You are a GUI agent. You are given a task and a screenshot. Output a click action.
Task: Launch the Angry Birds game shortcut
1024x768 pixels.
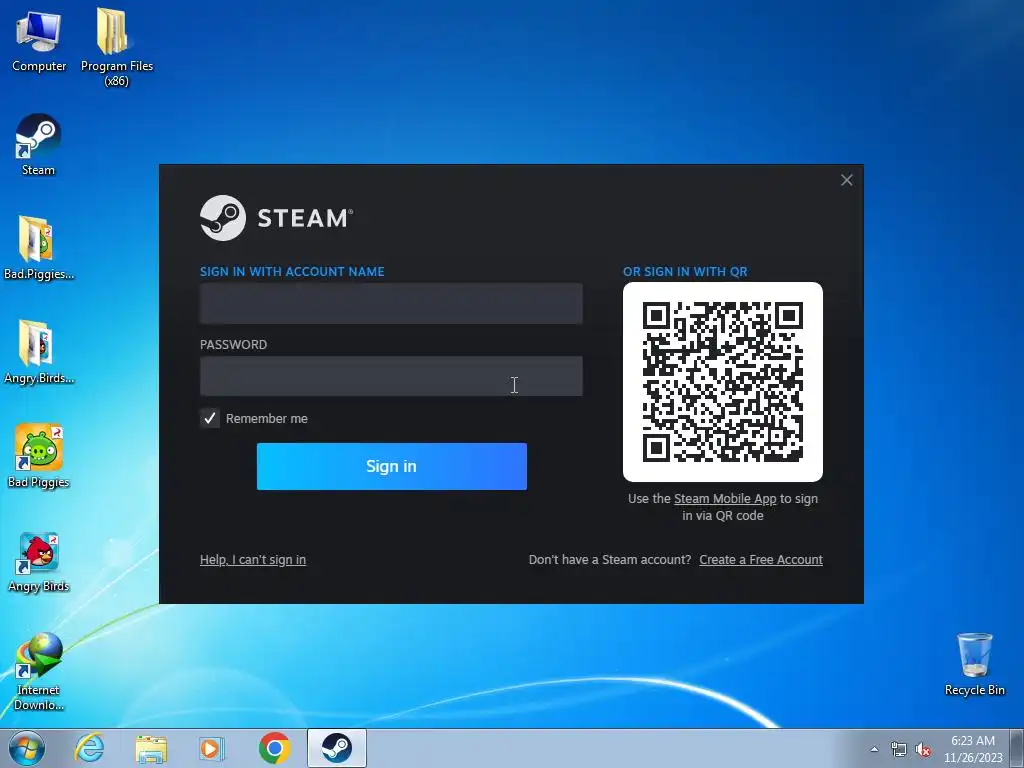click(x=39, y=562)
